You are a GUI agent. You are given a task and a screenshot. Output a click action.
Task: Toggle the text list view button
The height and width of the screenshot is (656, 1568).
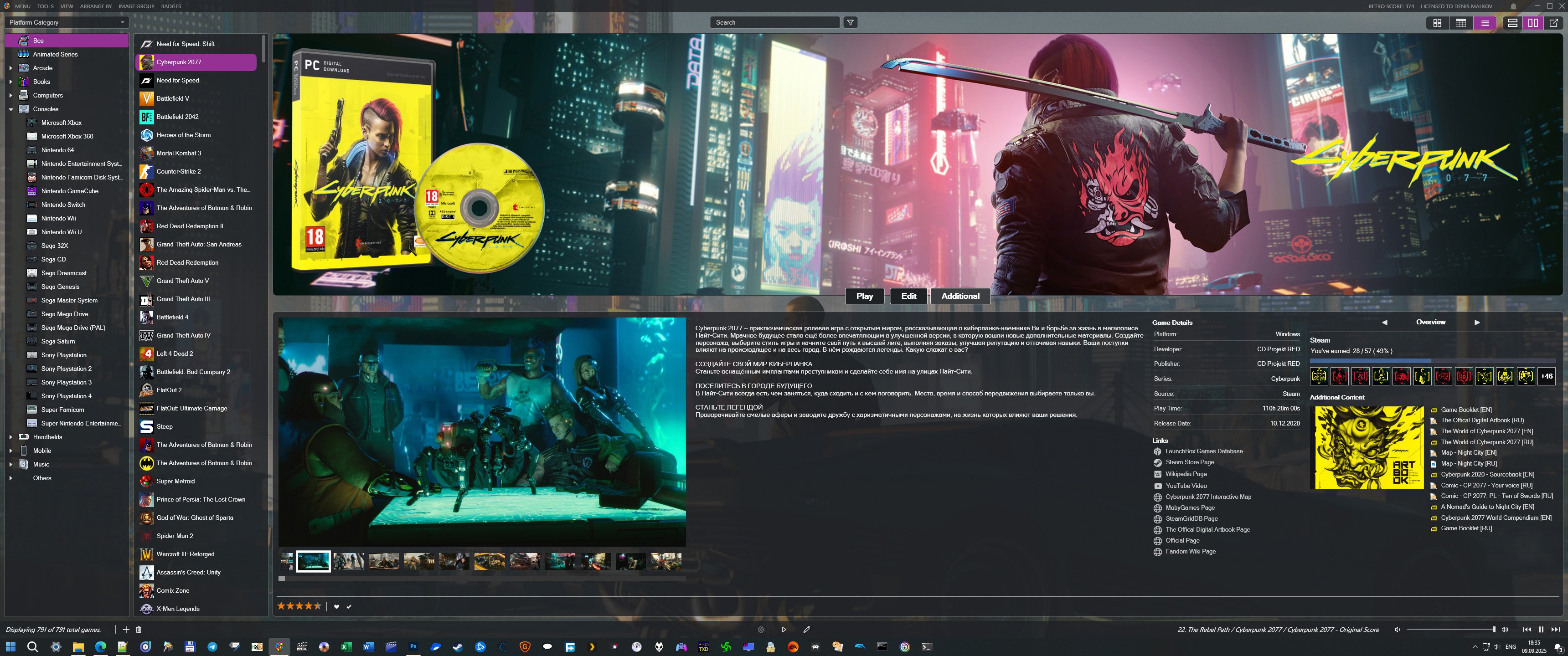coord(1485,22)
